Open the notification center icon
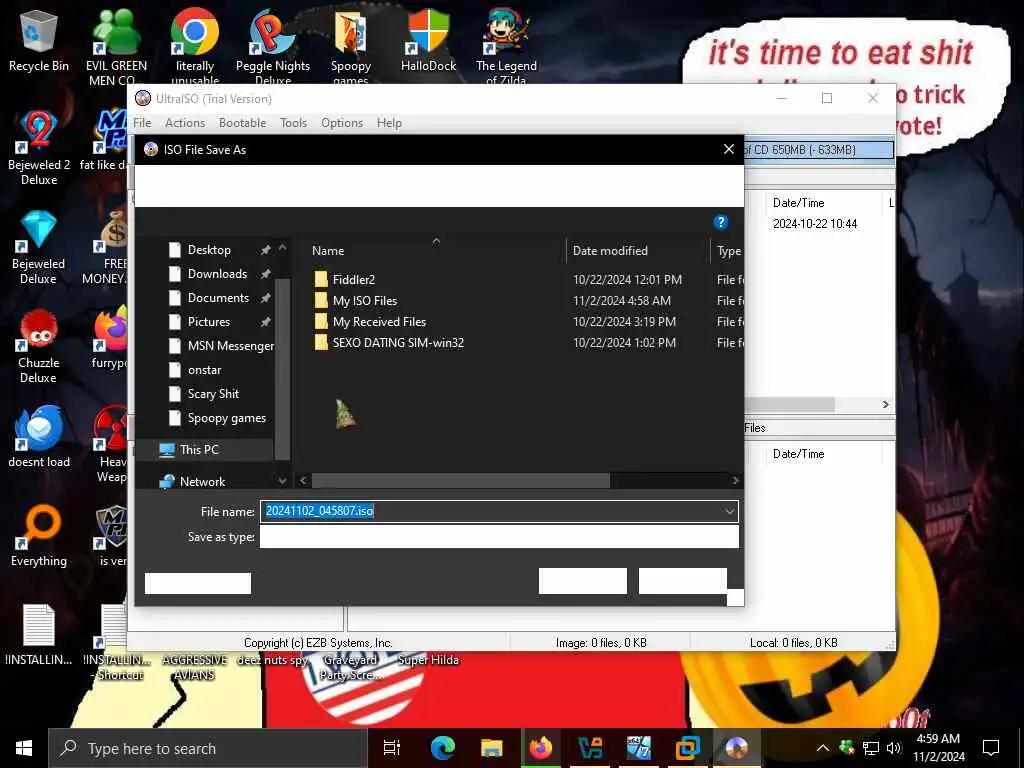 pos(991,748)
